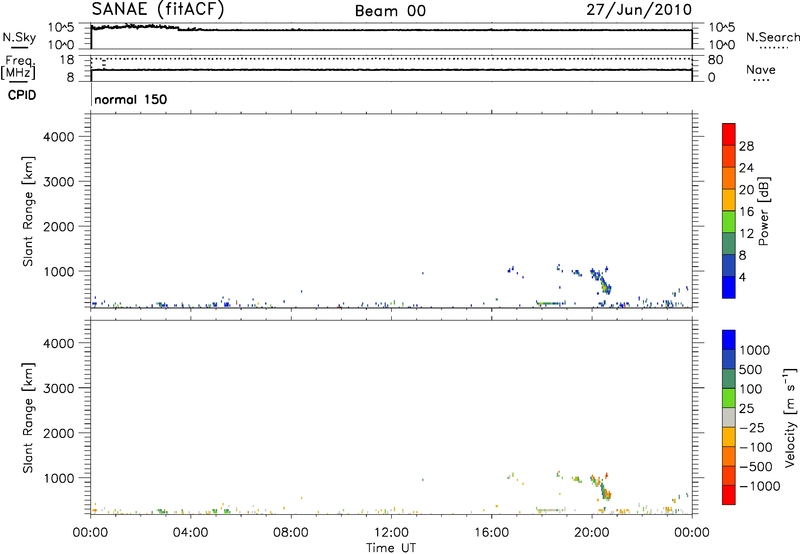Click the "12:00" time axis label
The image size is (800, 554).
391,533
